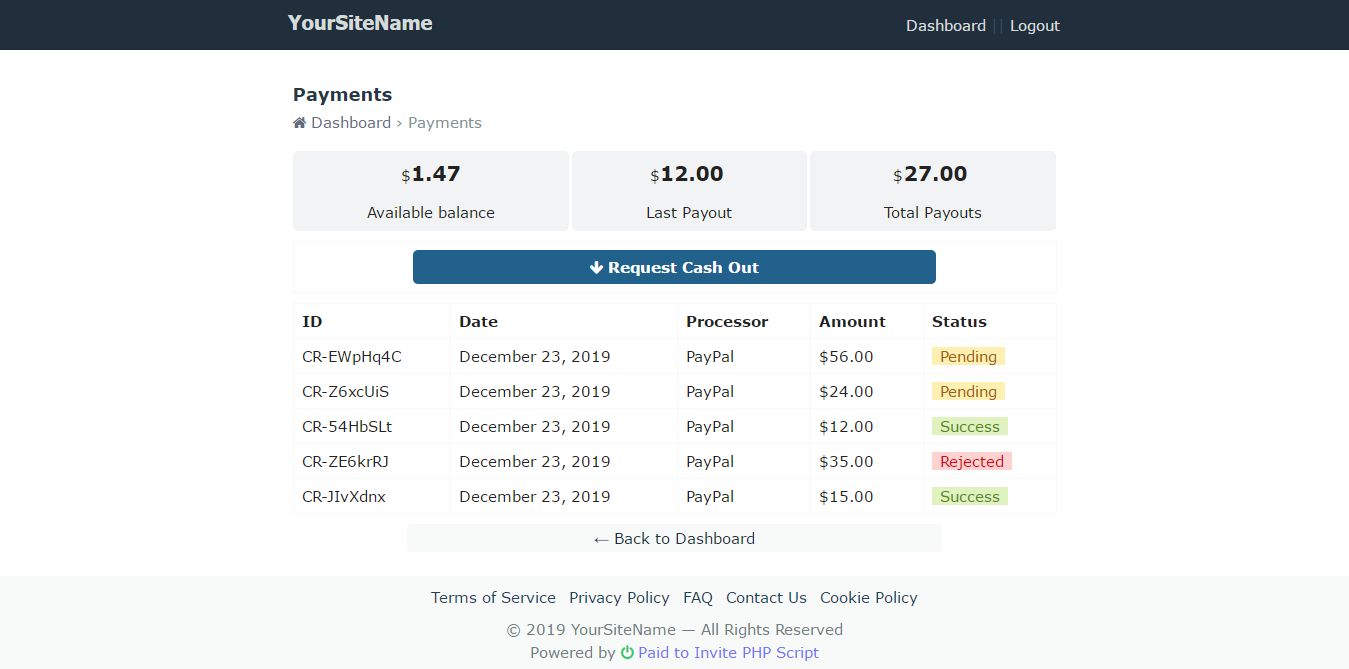
Task: Open Dashboard in top navigation
Action: click(x=945, y=26)
